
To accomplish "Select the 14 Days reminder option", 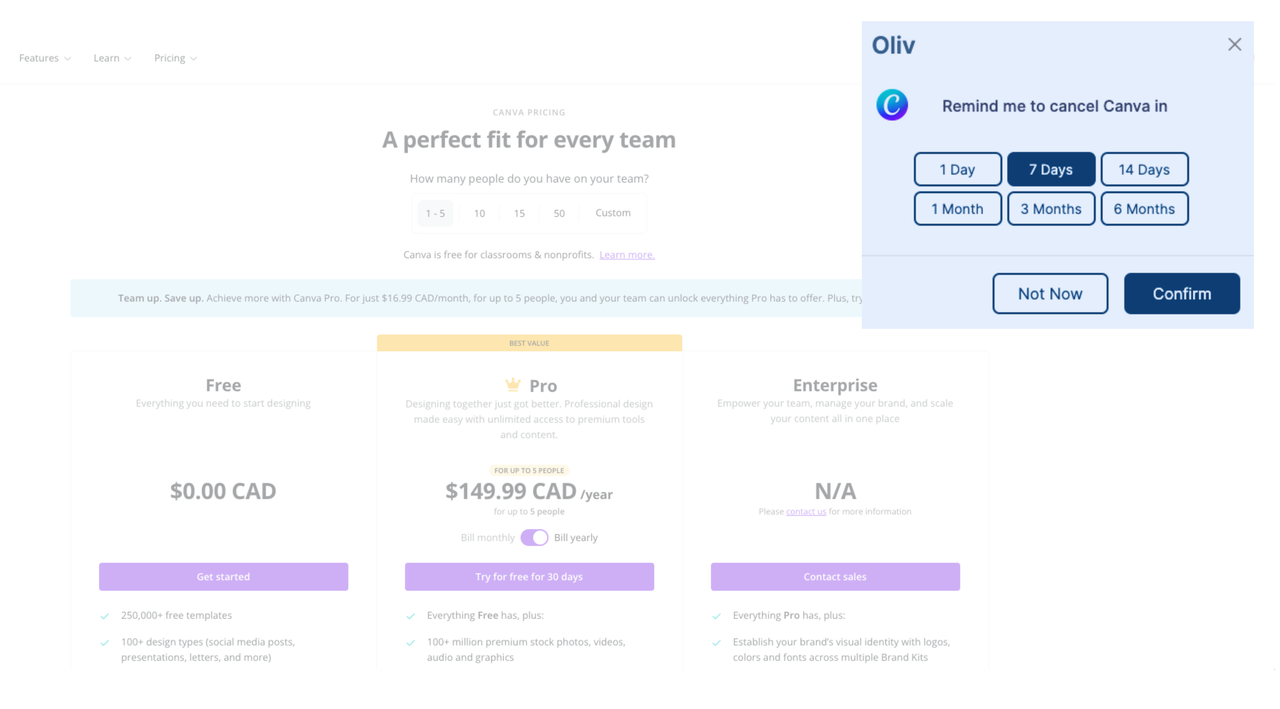I will pos(1145,169).
